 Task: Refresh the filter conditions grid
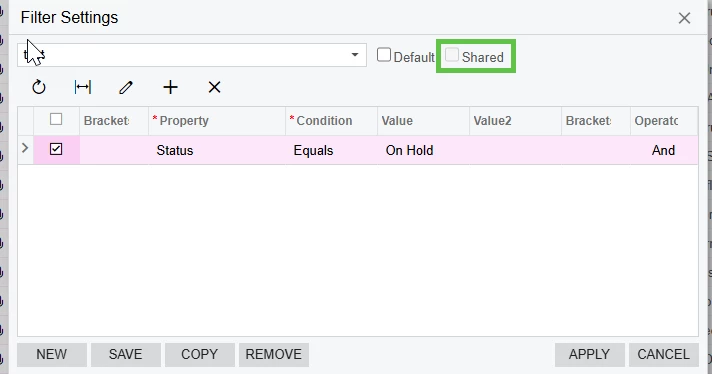[39, 87]
